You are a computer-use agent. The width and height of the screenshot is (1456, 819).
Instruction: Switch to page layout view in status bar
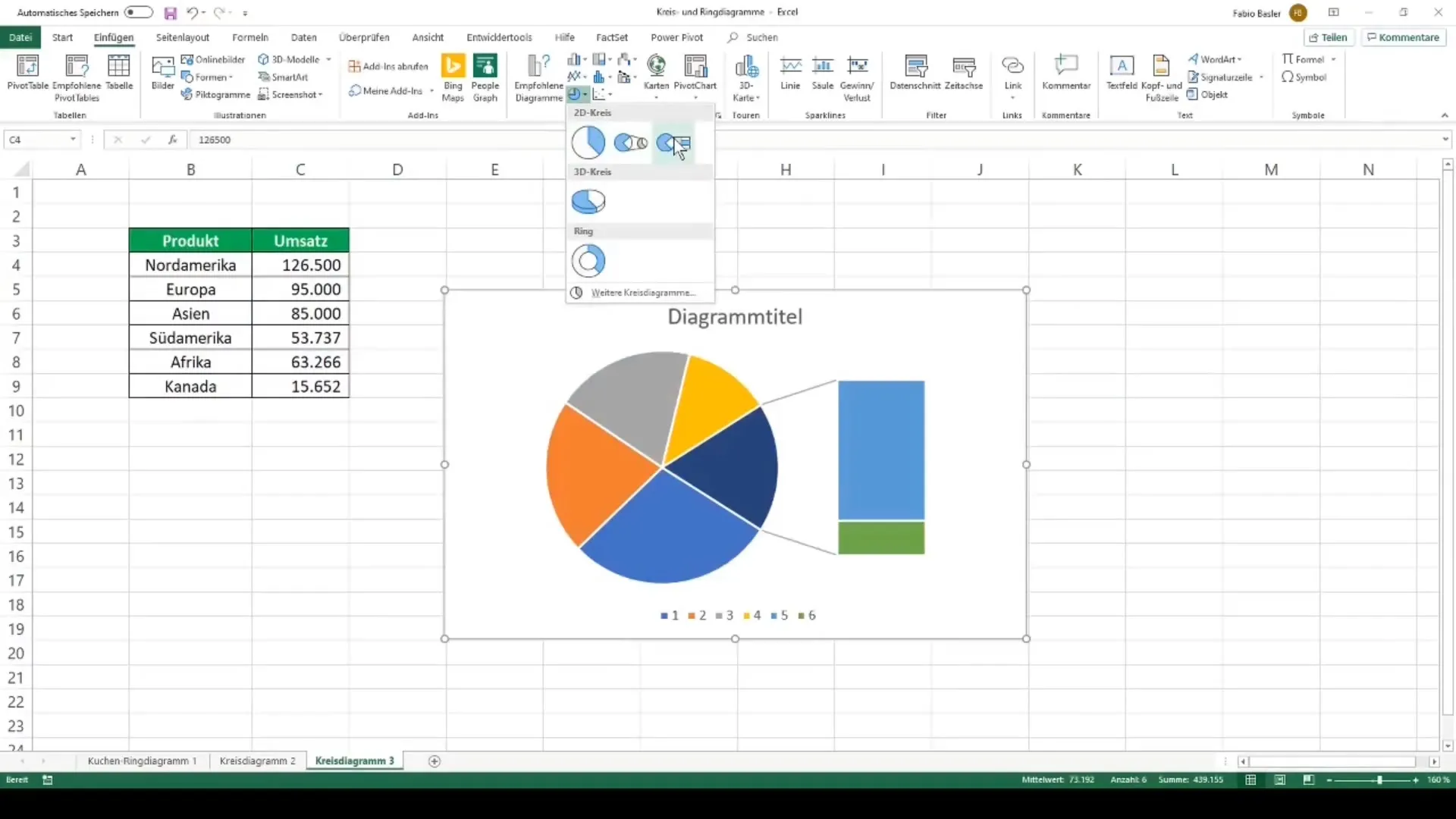tap(1280, 780)
